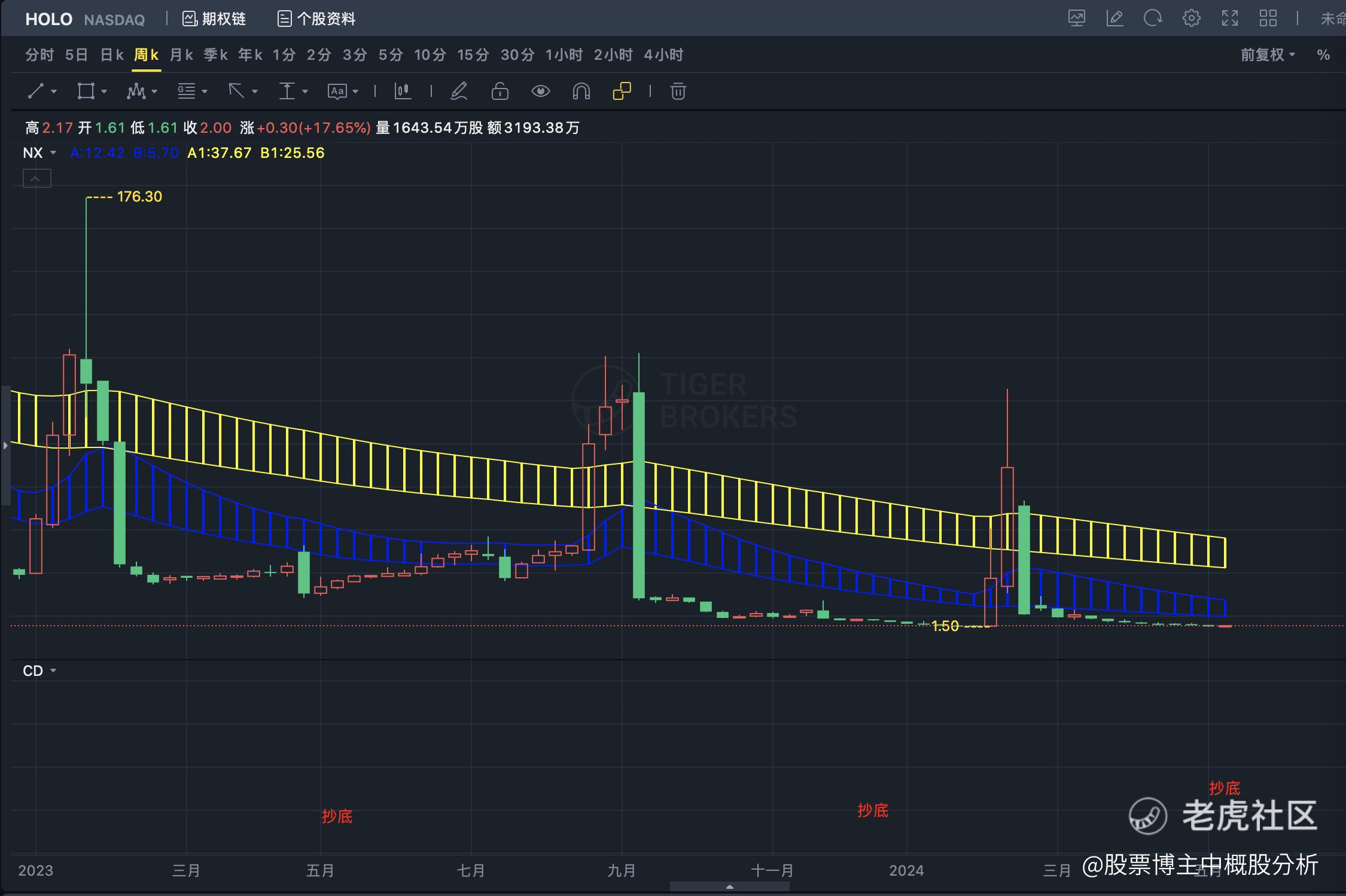Screen dimensions: 1346x896
Task: Open 期权链 options chain
Action: (x=214, y=19)
